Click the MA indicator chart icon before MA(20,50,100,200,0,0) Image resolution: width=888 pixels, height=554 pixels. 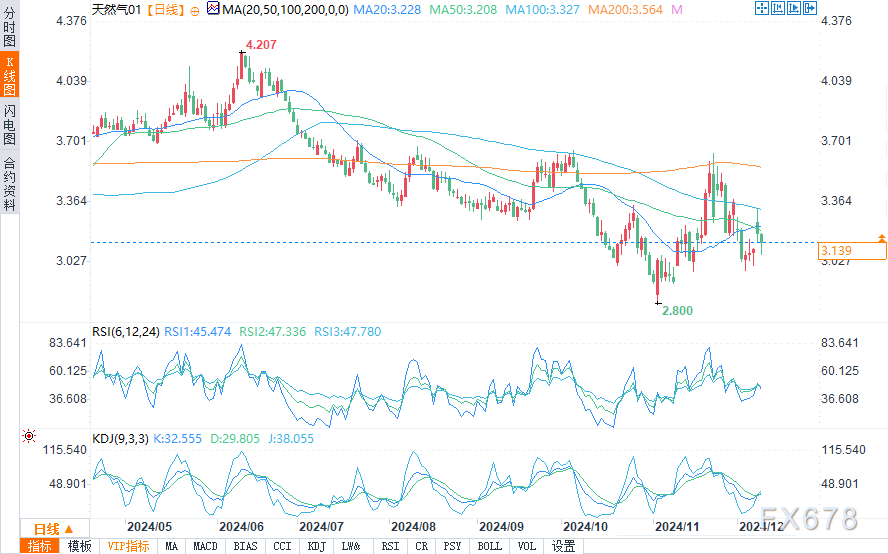213,8
